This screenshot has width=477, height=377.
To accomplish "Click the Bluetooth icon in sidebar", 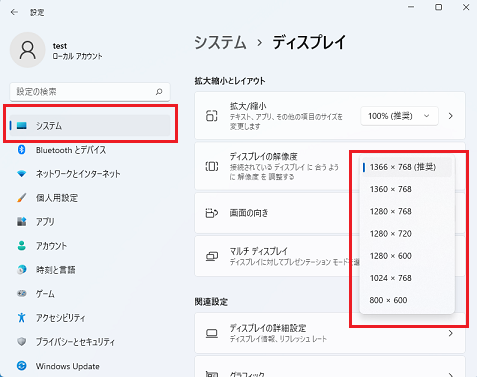I will pyautogui.click(x=22, y=150).
